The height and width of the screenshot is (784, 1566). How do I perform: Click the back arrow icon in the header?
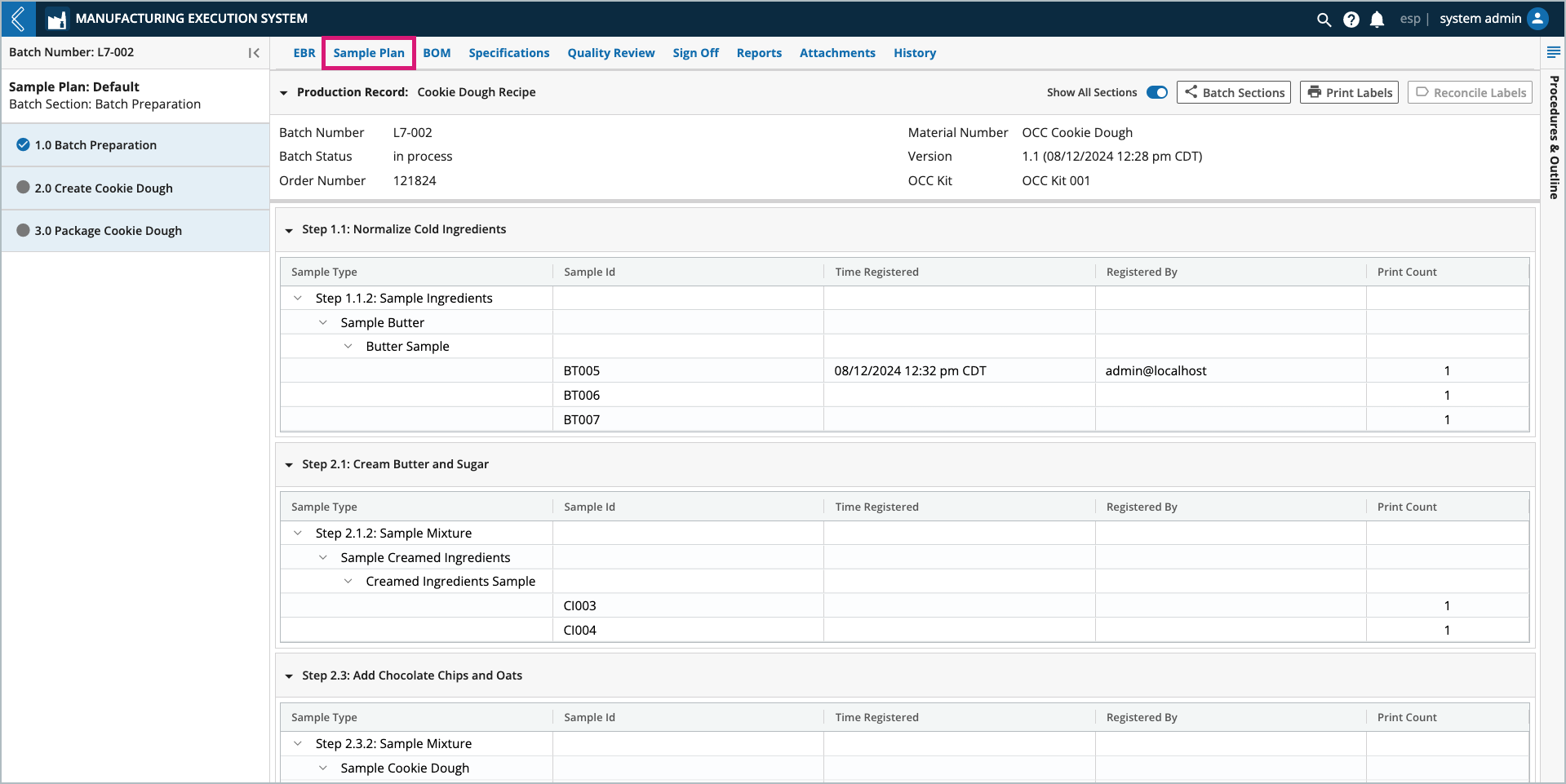click(18, 18)
